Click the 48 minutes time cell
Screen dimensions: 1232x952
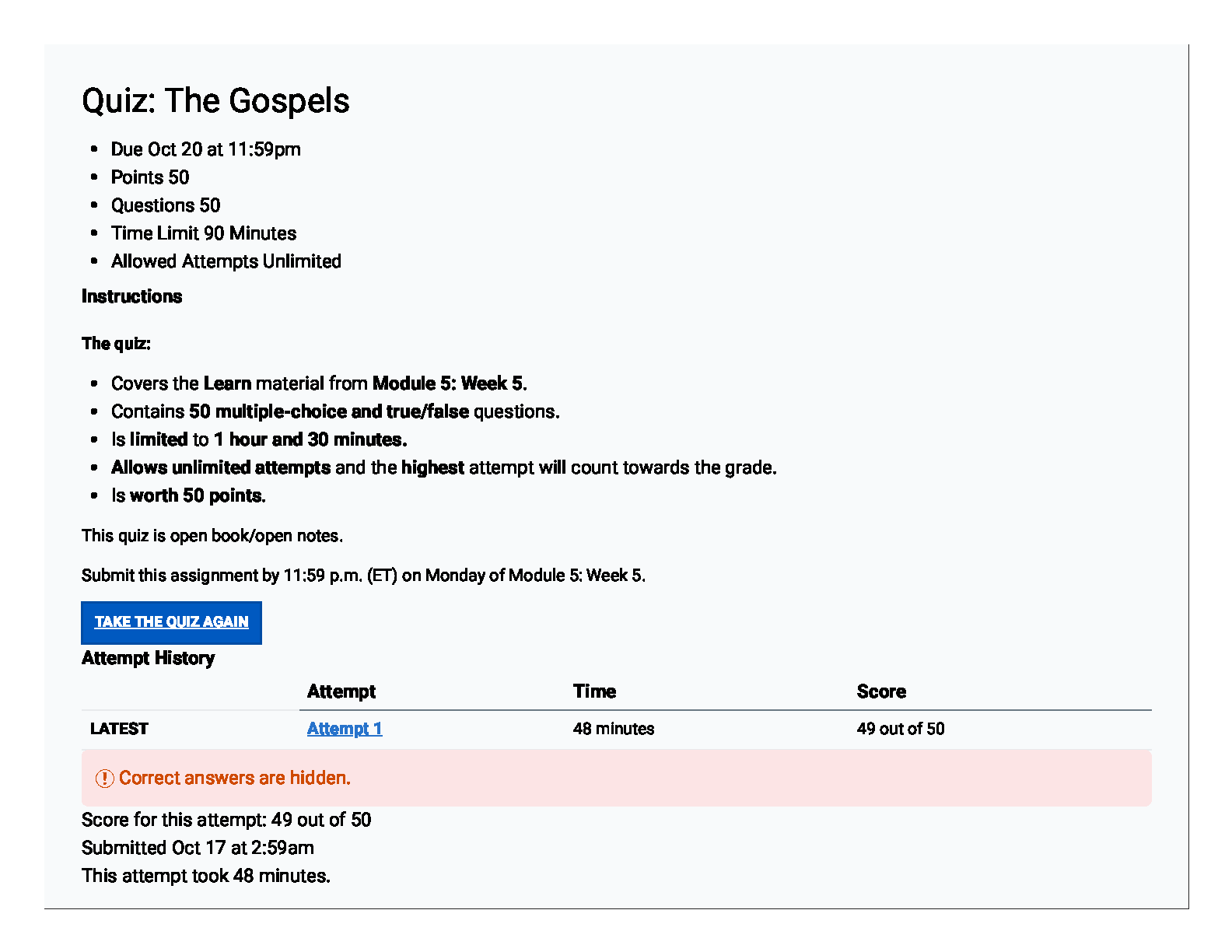(614, 729)
